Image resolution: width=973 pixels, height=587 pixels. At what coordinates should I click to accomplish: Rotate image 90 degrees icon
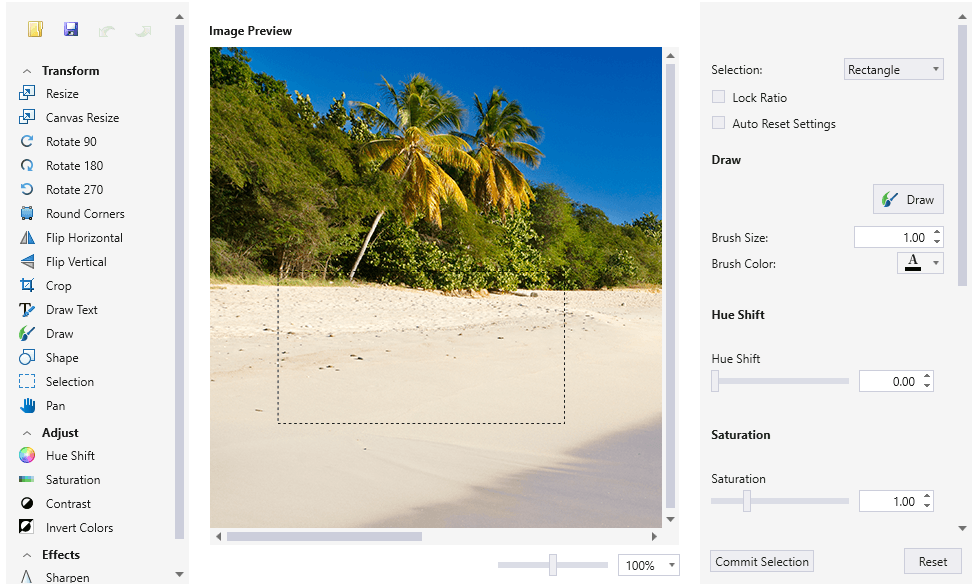tap(27, 141)
